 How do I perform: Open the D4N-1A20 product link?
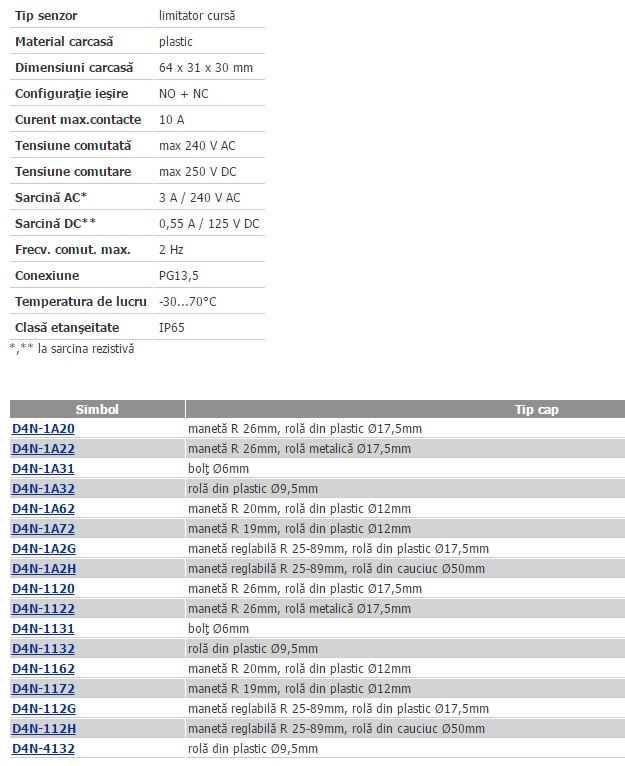43,429
